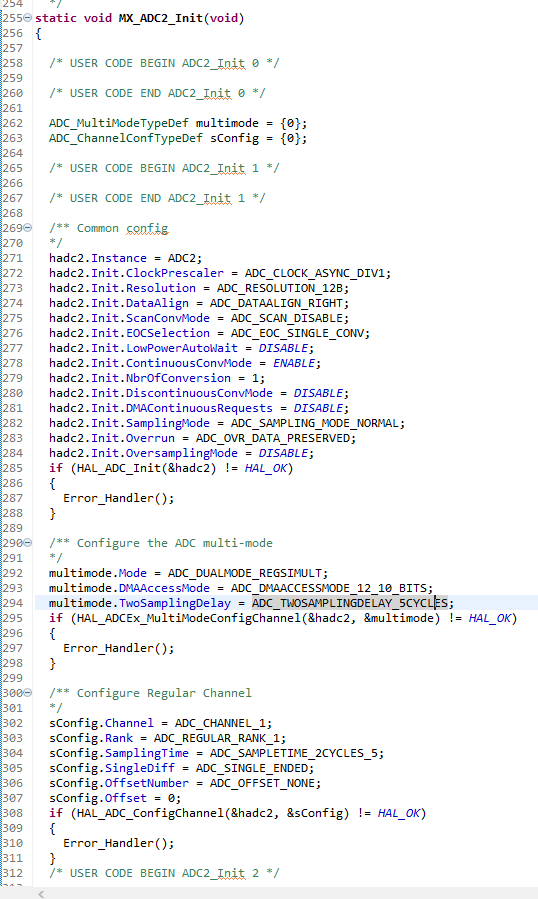538x899 pixels.
Task: Click HAL_OK on line 308
Action: (x=399, y=814)
